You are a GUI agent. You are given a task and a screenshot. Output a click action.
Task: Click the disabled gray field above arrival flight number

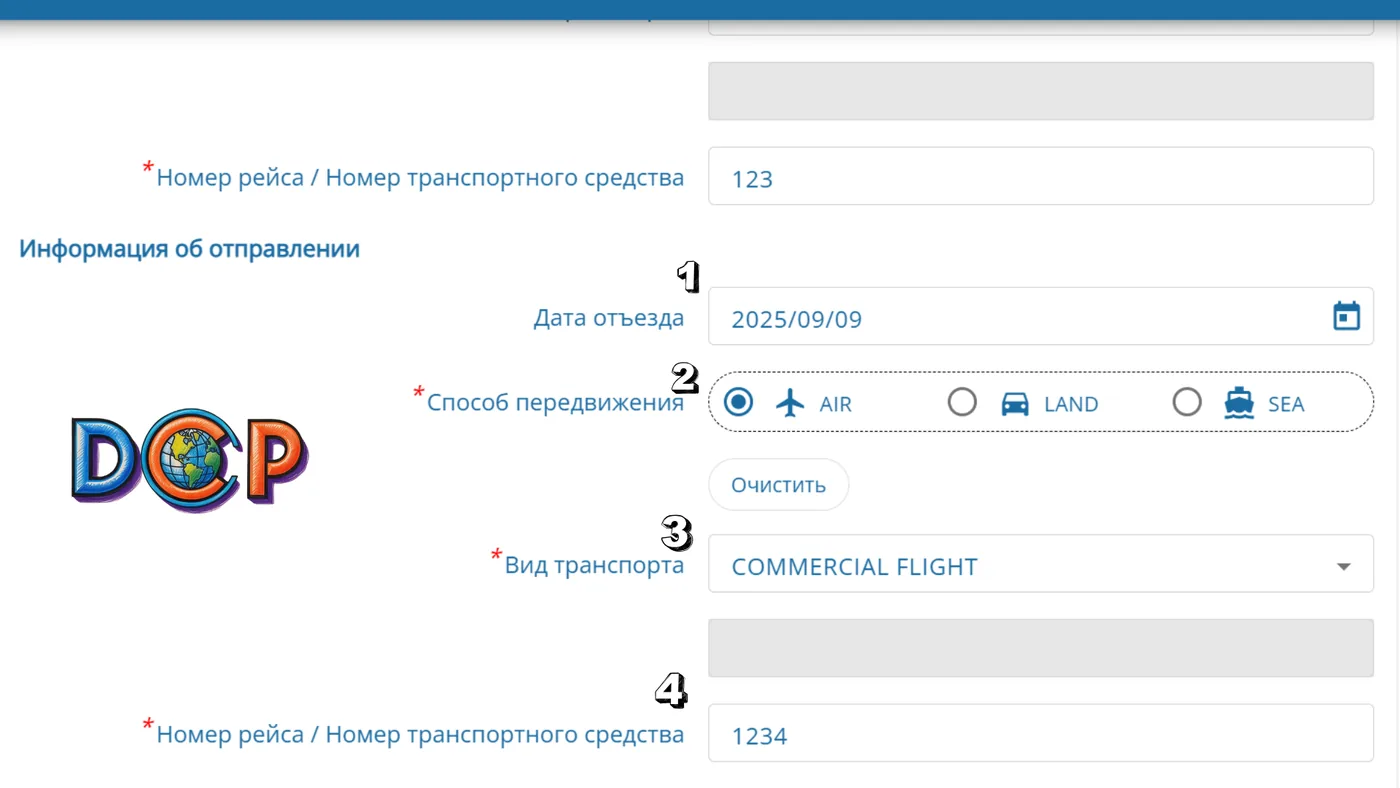[1041, 91]
